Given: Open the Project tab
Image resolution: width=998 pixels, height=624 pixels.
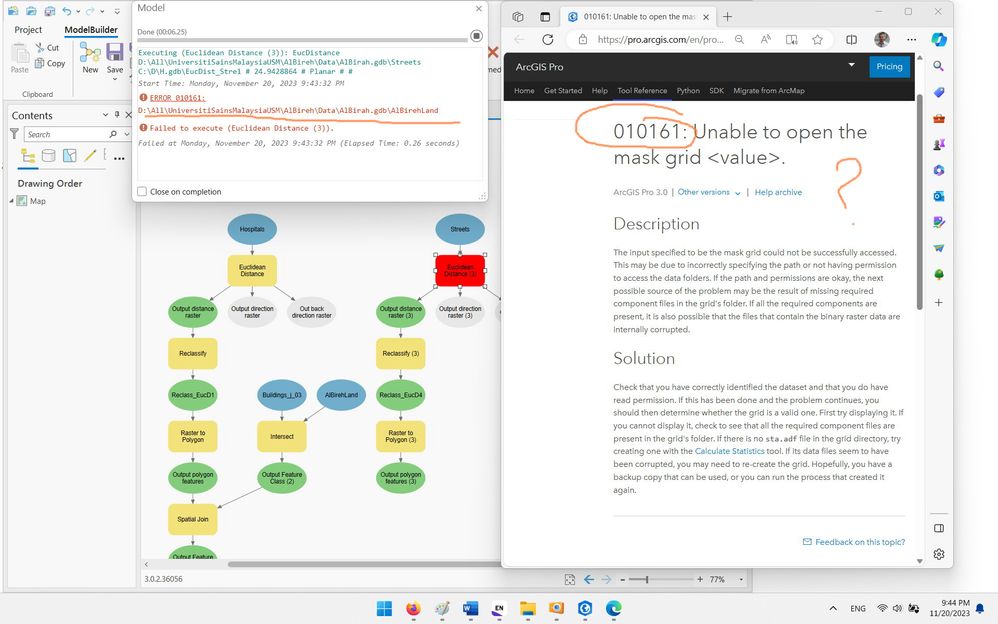Looking at the screenshot, I should 28,30.
